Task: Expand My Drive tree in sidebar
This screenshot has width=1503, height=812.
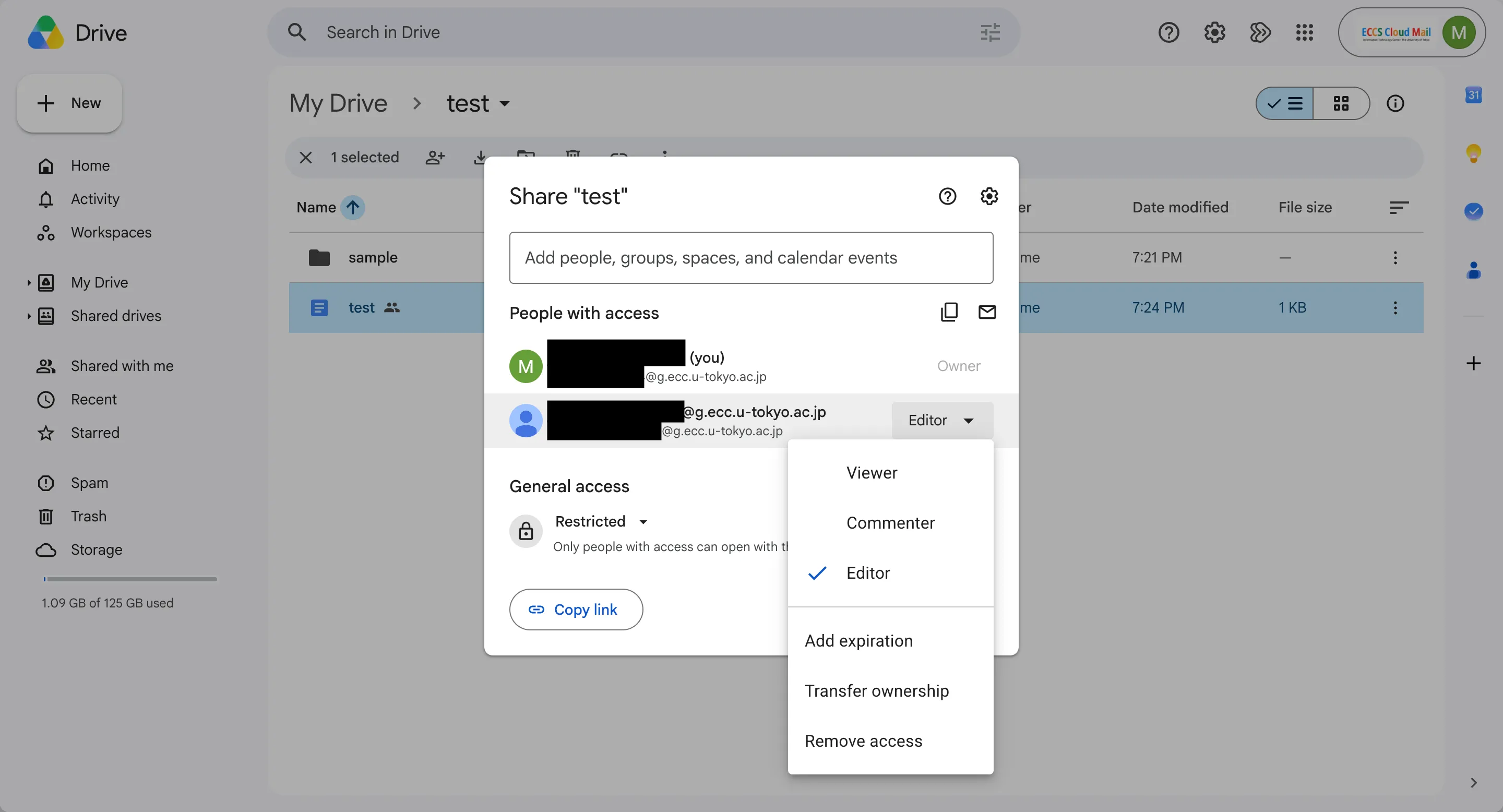Action: pos(29,282)
